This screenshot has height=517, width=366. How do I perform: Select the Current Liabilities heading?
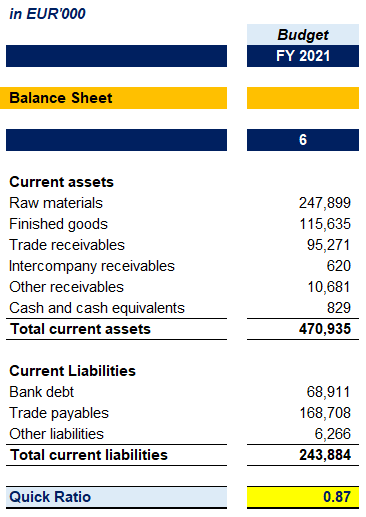coord(72,371)
